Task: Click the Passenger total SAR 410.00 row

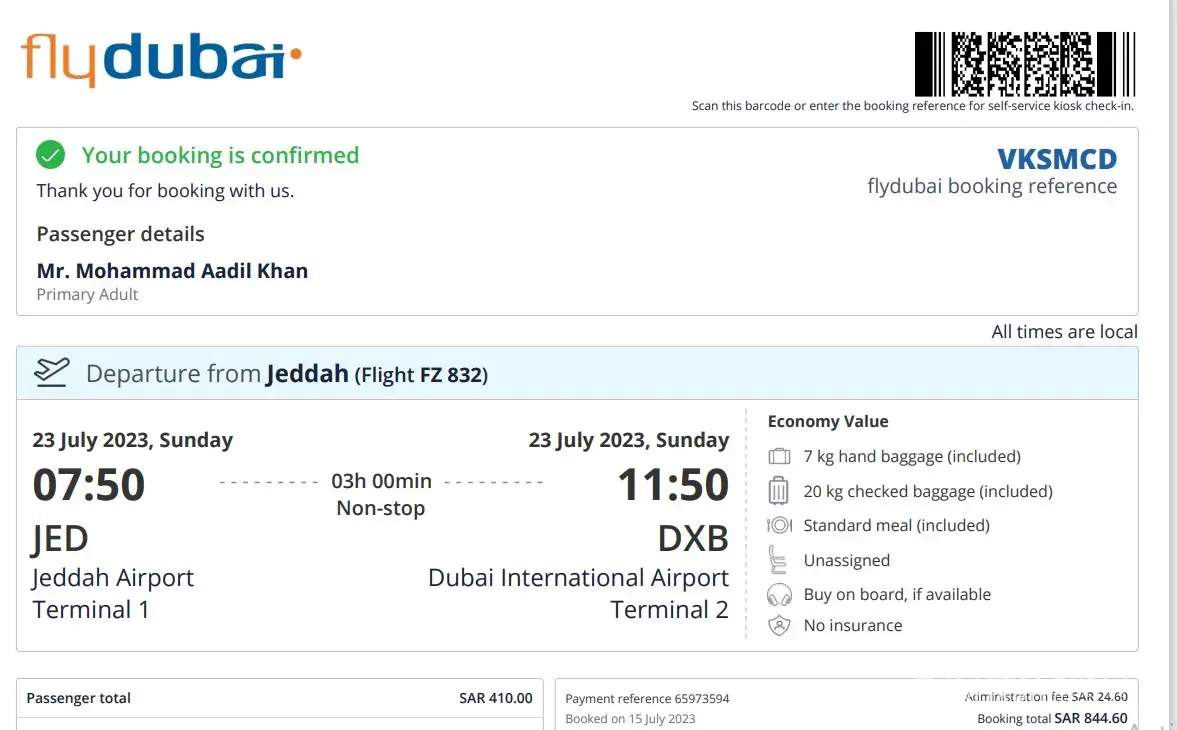Action: pos(279,698)
